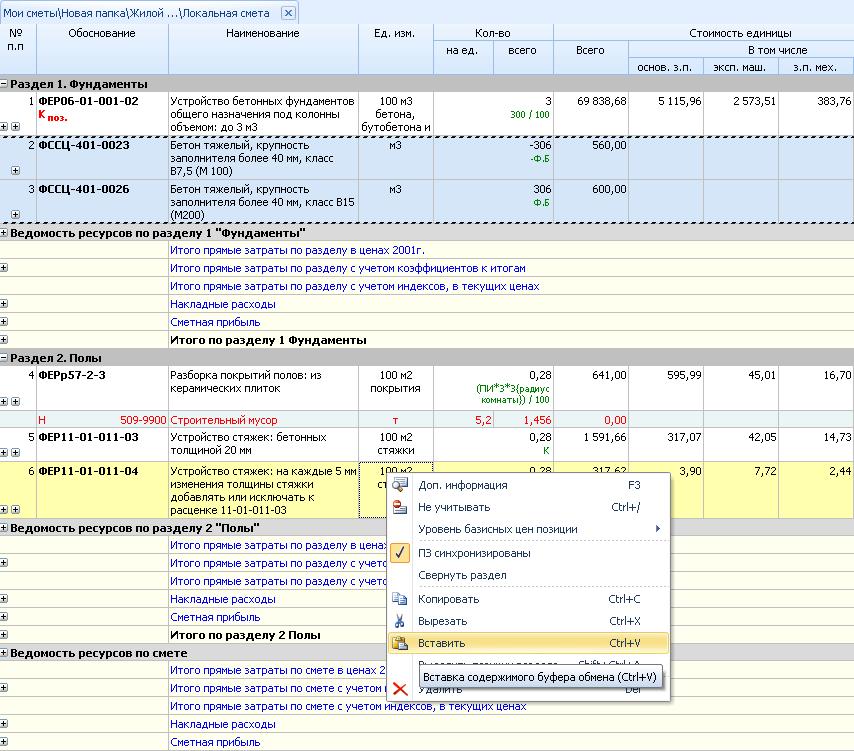Close the Локальная смета document tab
The width and height of the screenshot is (854, 751).
point(288,13)
